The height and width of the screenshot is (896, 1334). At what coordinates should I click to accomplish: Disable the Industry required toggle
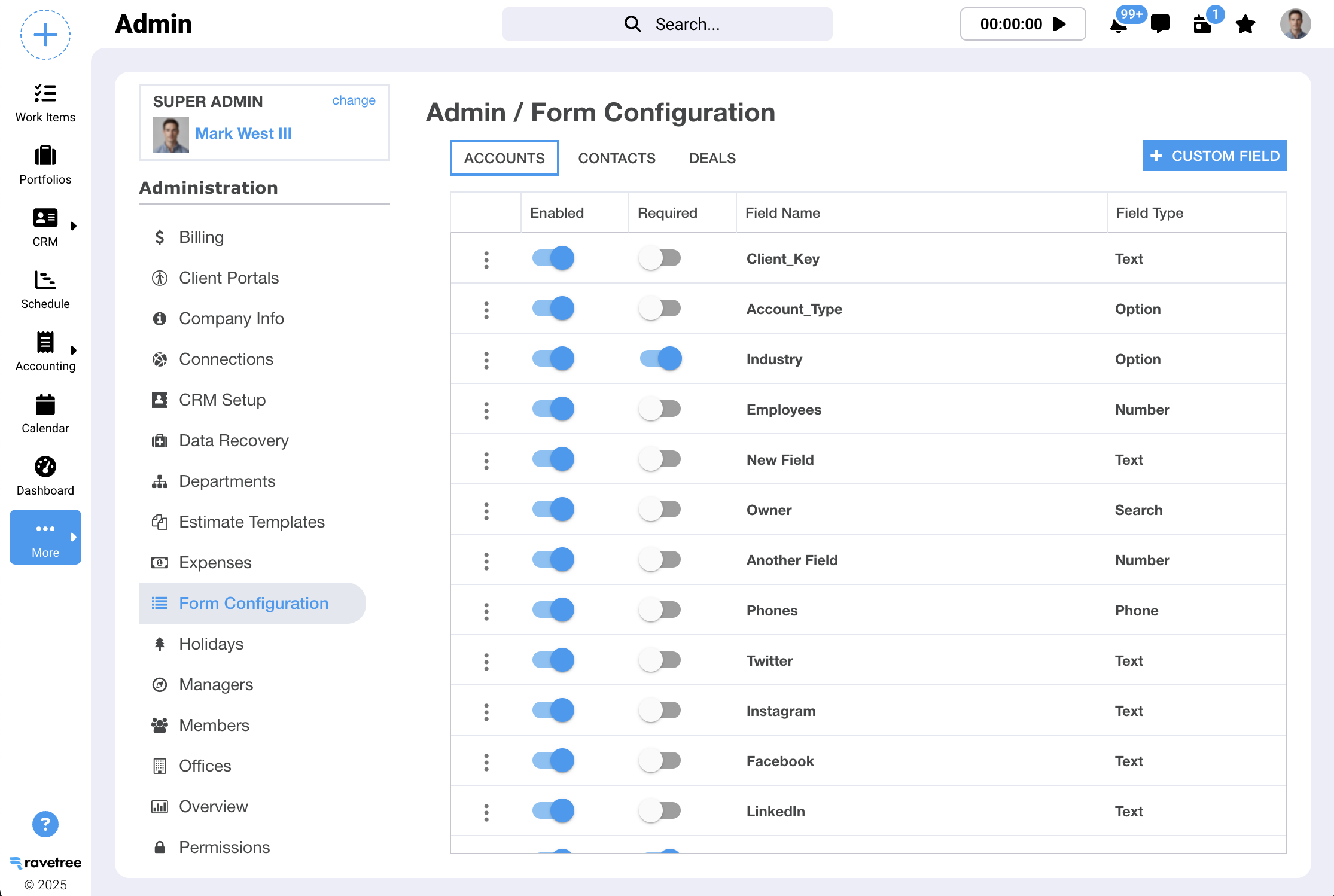tap(660, 359)
